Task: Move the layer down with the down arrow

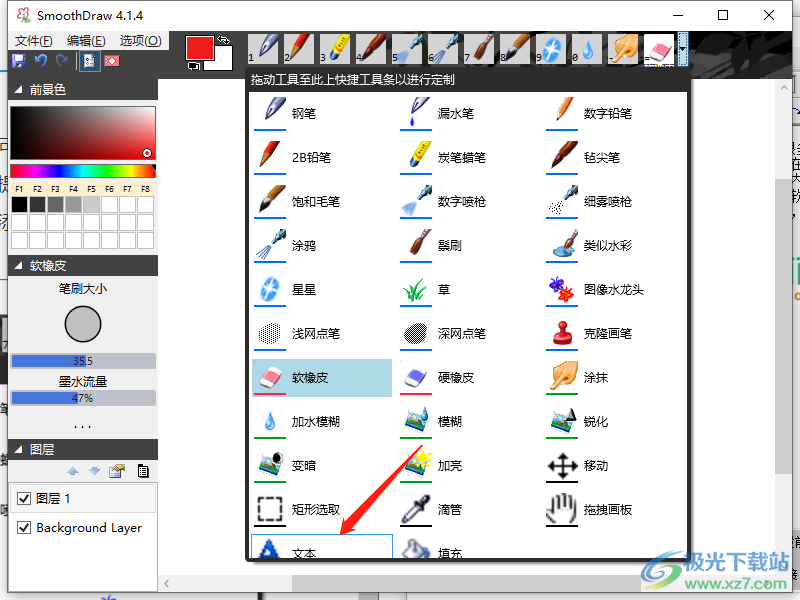Action: pos(95,471)
